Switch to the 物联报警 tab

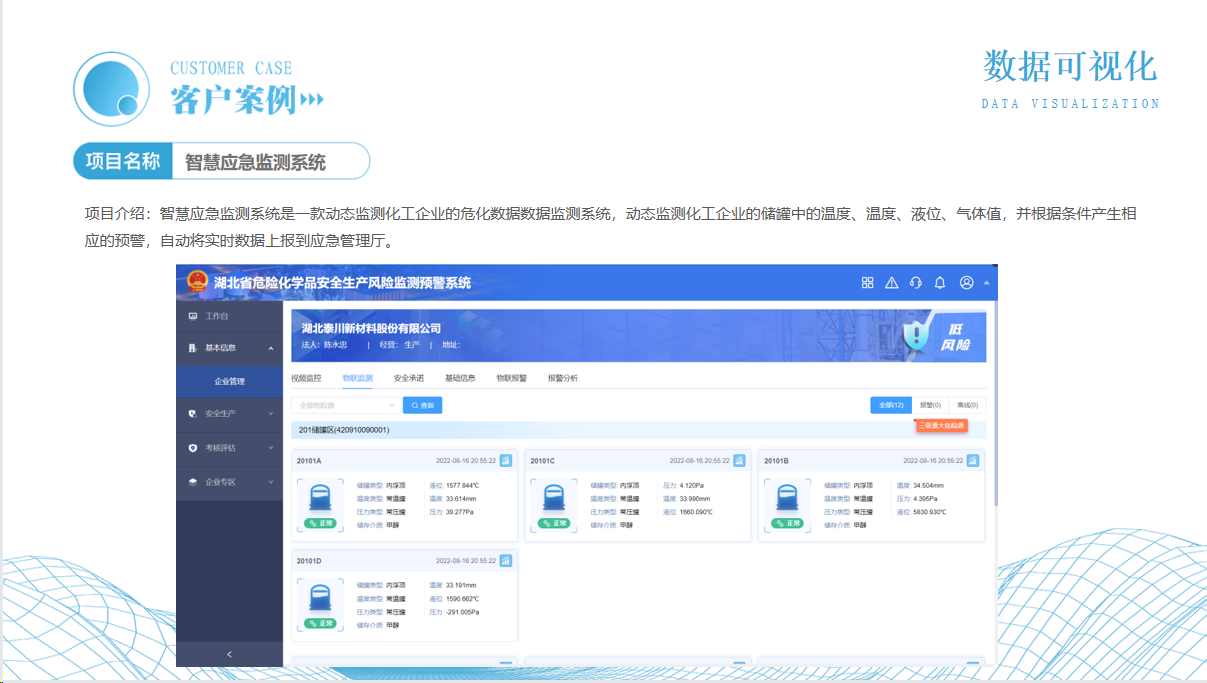click(511, 378)
